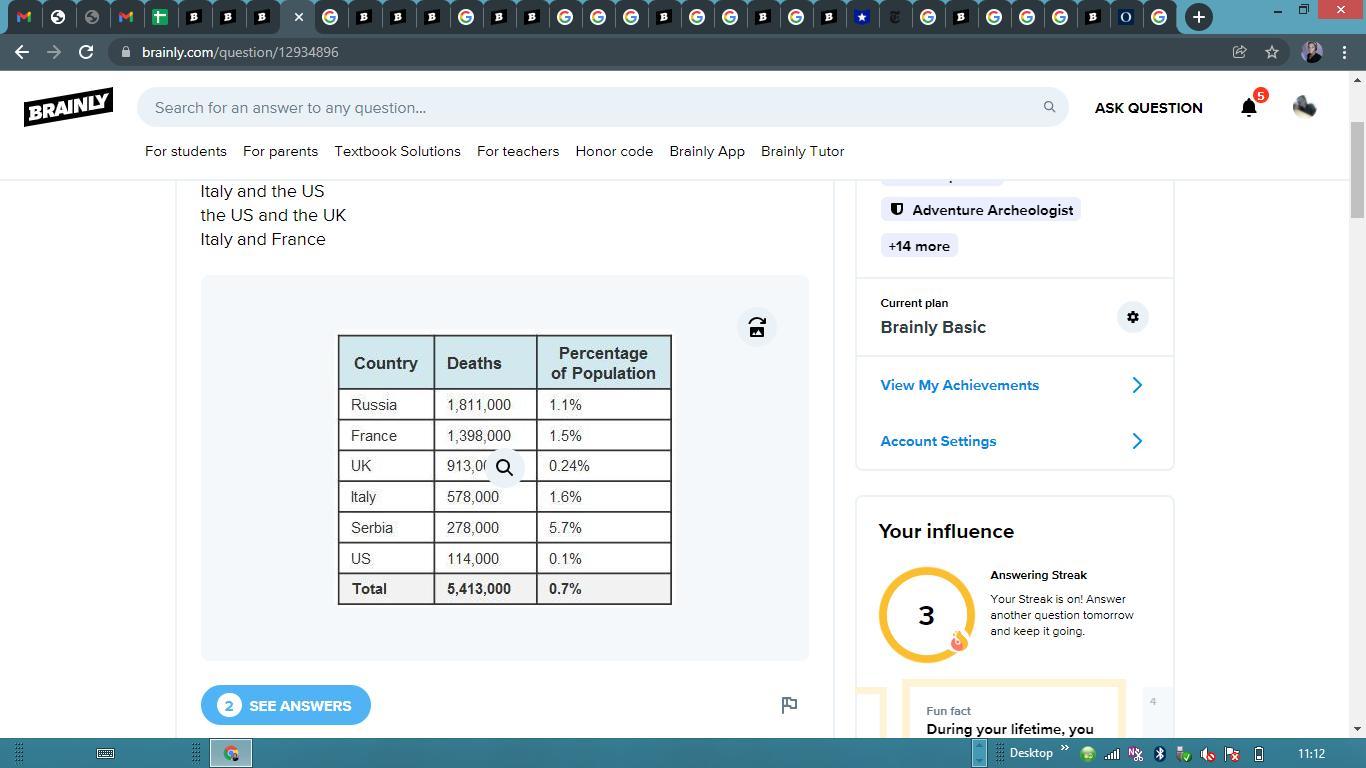The height and width of the screenshot is (768, 1366).
Task: Go to Brainly Tutor
Action: click(x=802, y=151)
